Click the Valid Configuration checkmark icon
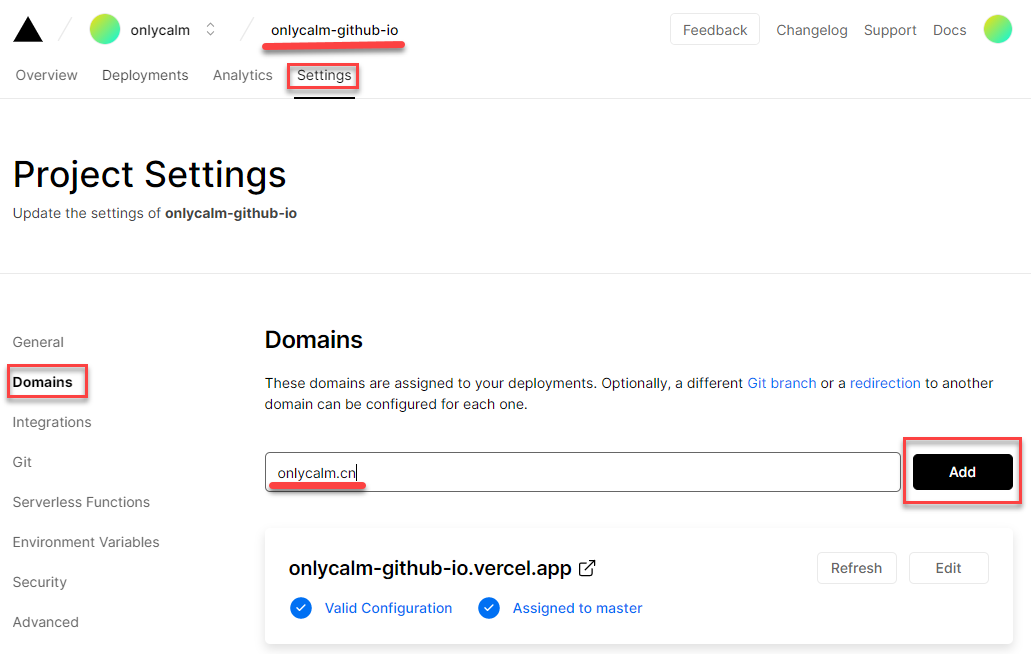 301,608
